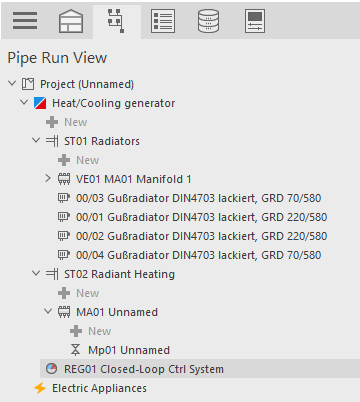Screen dimensions: 360x402
Task: Select Electric Appliances in the tree
Action: [x=99, y=388]
